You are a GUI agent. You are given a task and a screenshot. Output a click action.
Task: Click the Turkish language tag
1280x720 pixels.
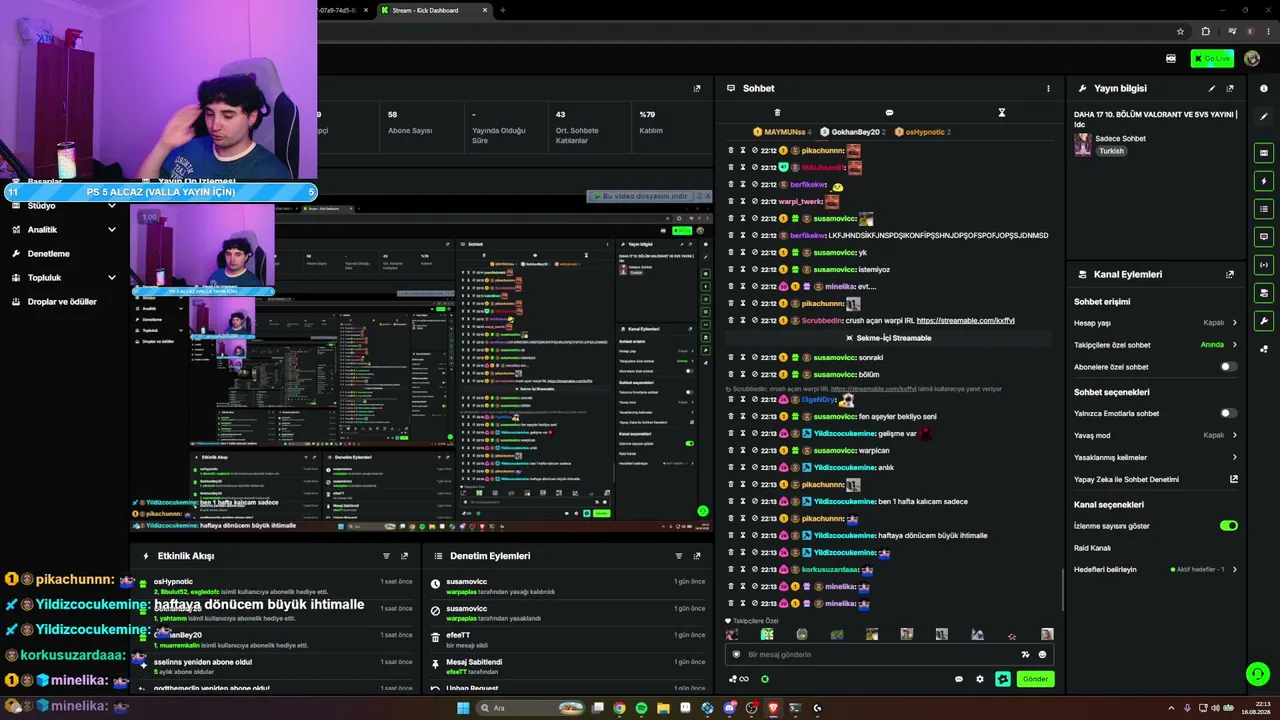click(x=1111, y=151)
